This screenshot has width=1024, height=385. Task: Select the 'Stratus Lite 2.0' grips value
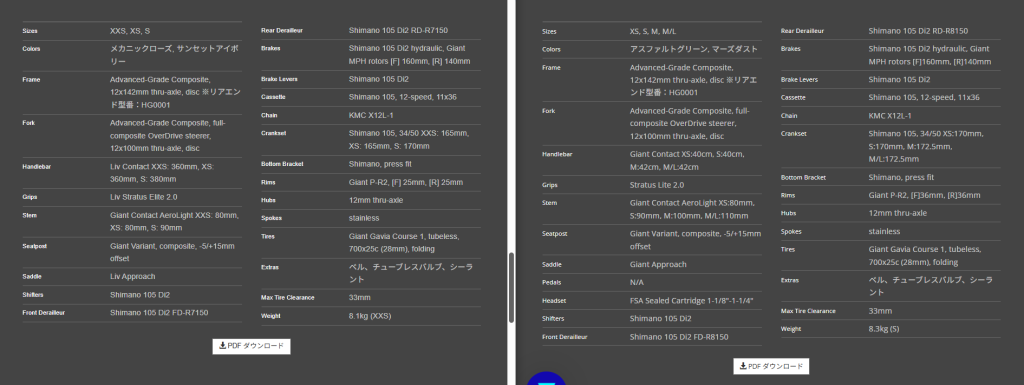[657, 185]
